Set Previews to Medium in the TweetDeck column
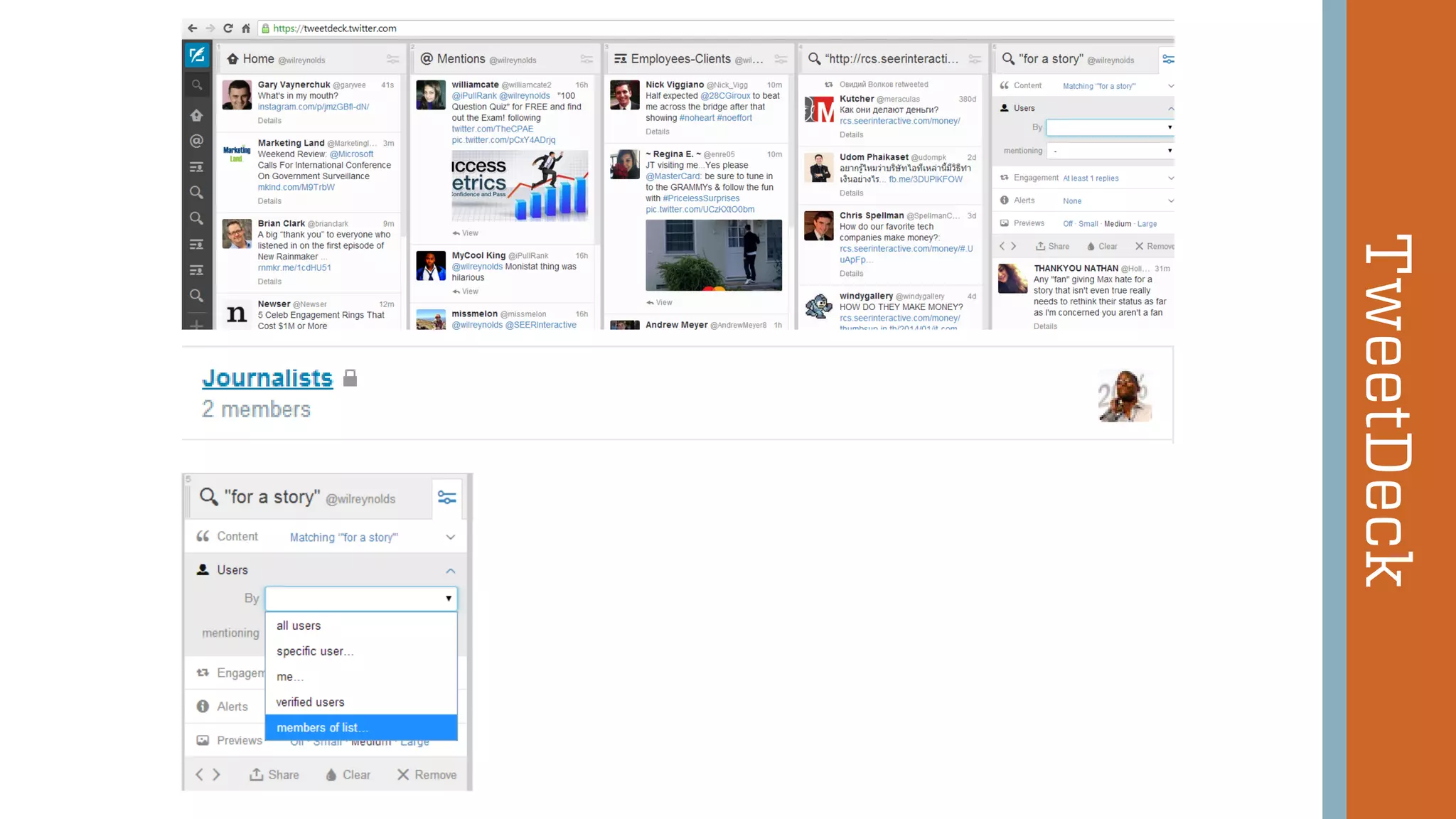This screenshot has width=1456, height=819. coord(1117,224)
